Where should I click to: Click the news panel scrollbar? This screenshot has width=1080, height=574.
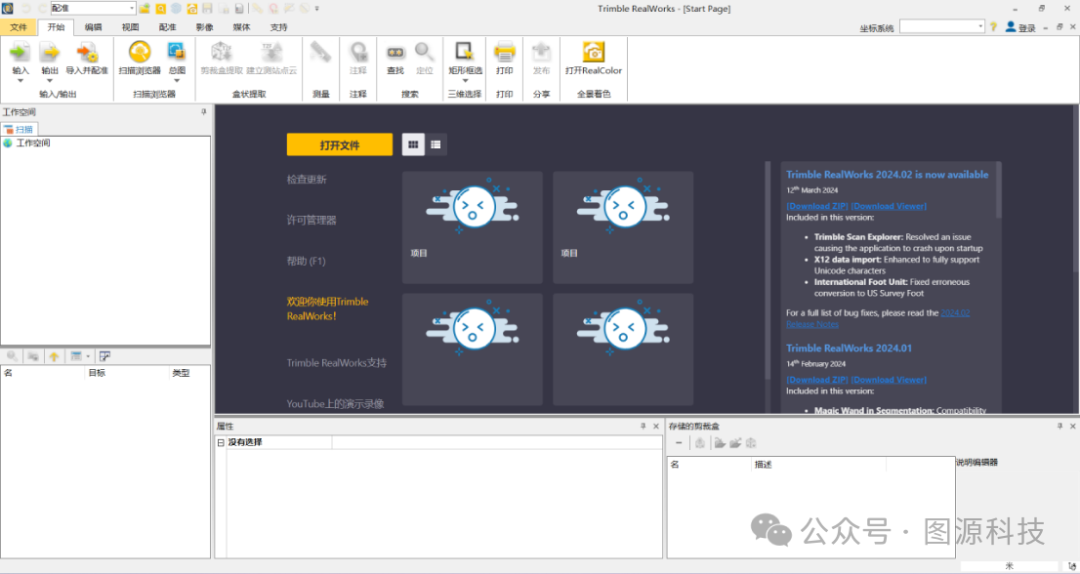pos(998,191)
